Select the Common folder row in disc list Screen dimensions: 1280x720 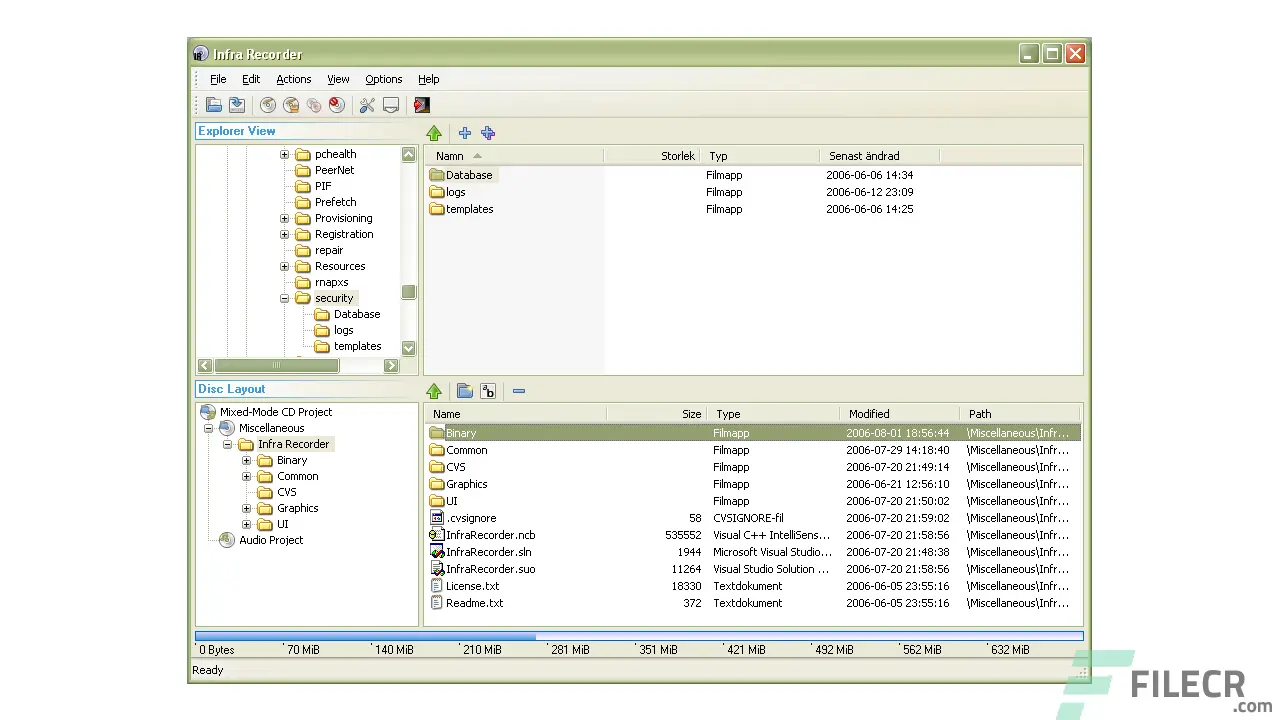(753, 450)
